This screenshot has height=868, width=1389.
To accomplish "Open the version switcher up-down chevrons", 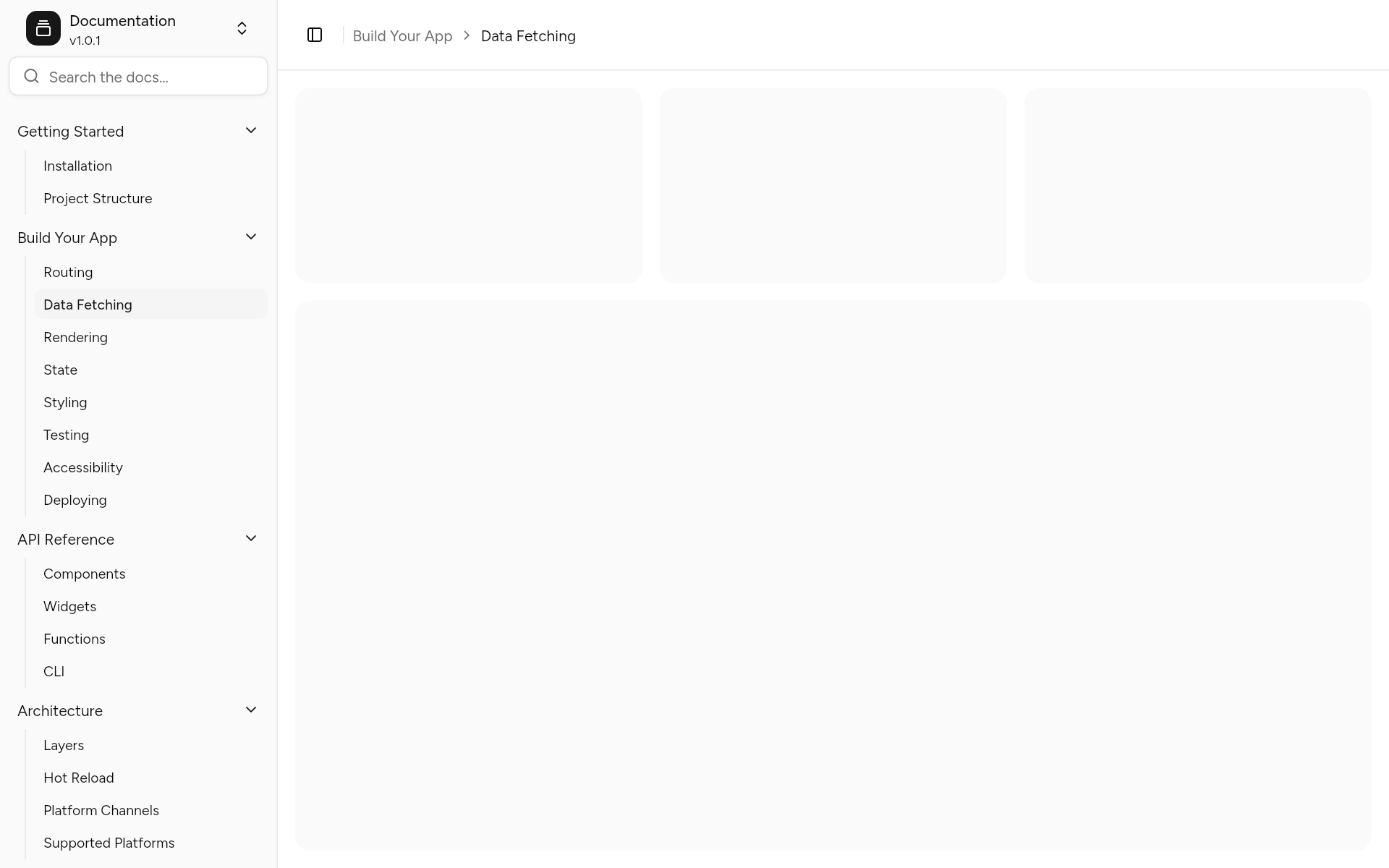I will [242, 28].
